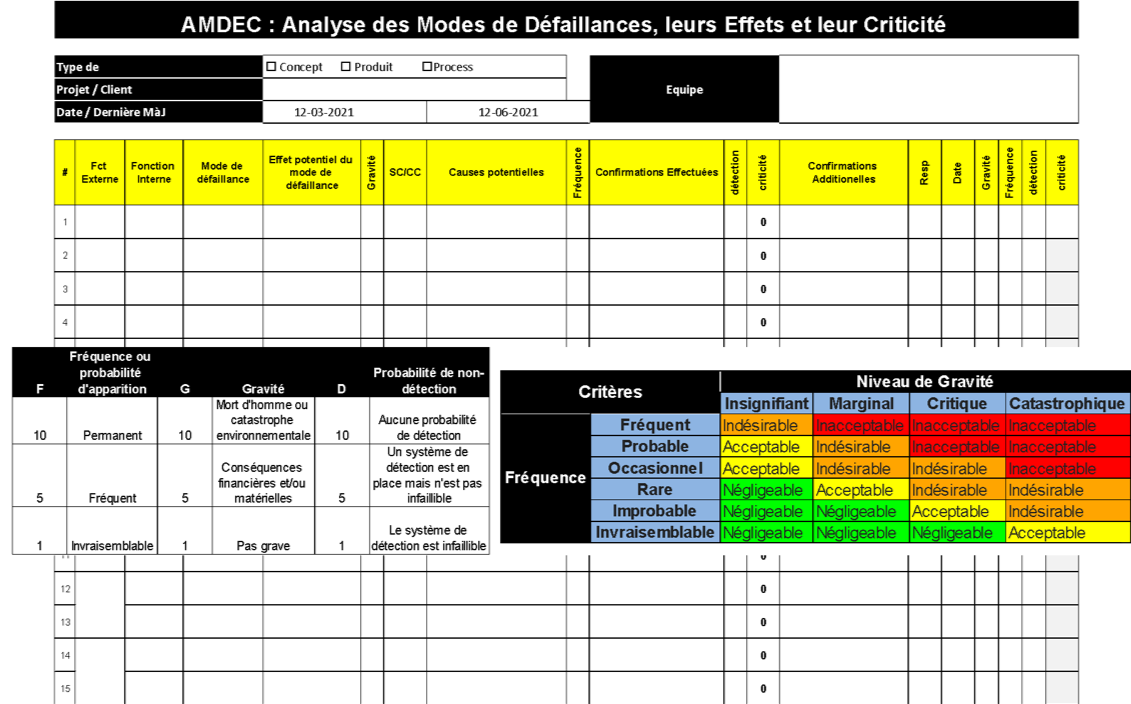Click the '#' column header
This screenshot has height=704, width=1131.
point(65,172)
